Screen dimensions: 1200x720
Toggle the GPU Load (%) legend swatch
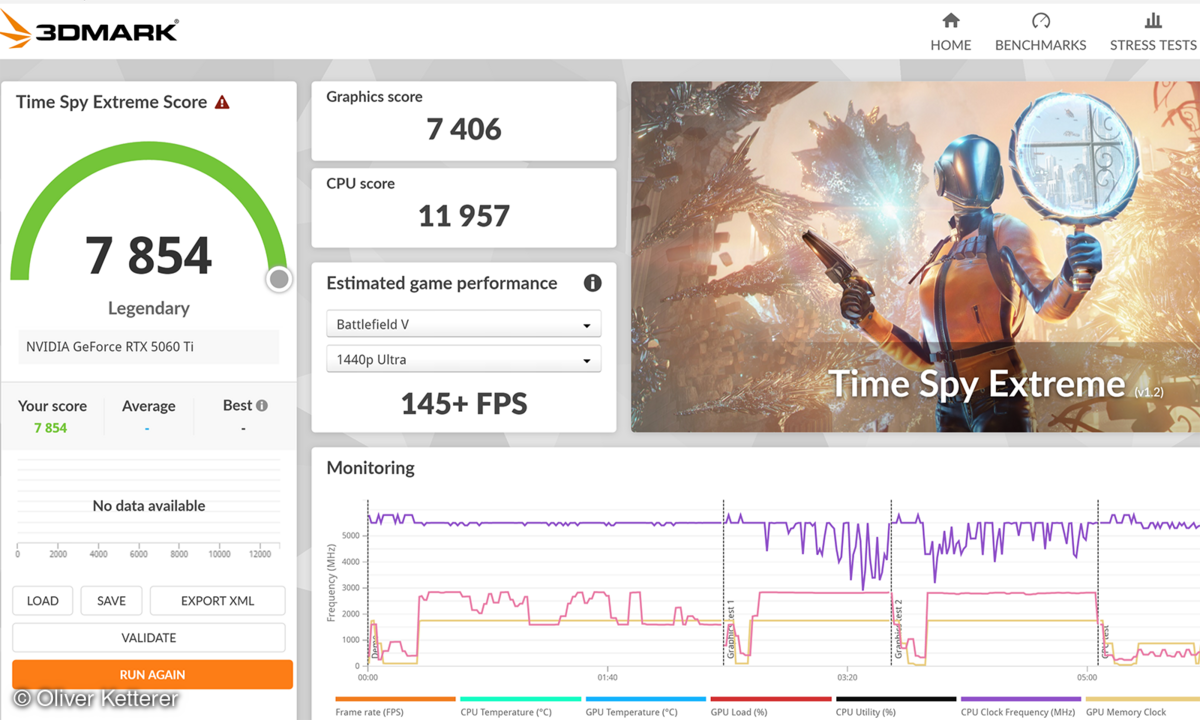coord(770,699)
